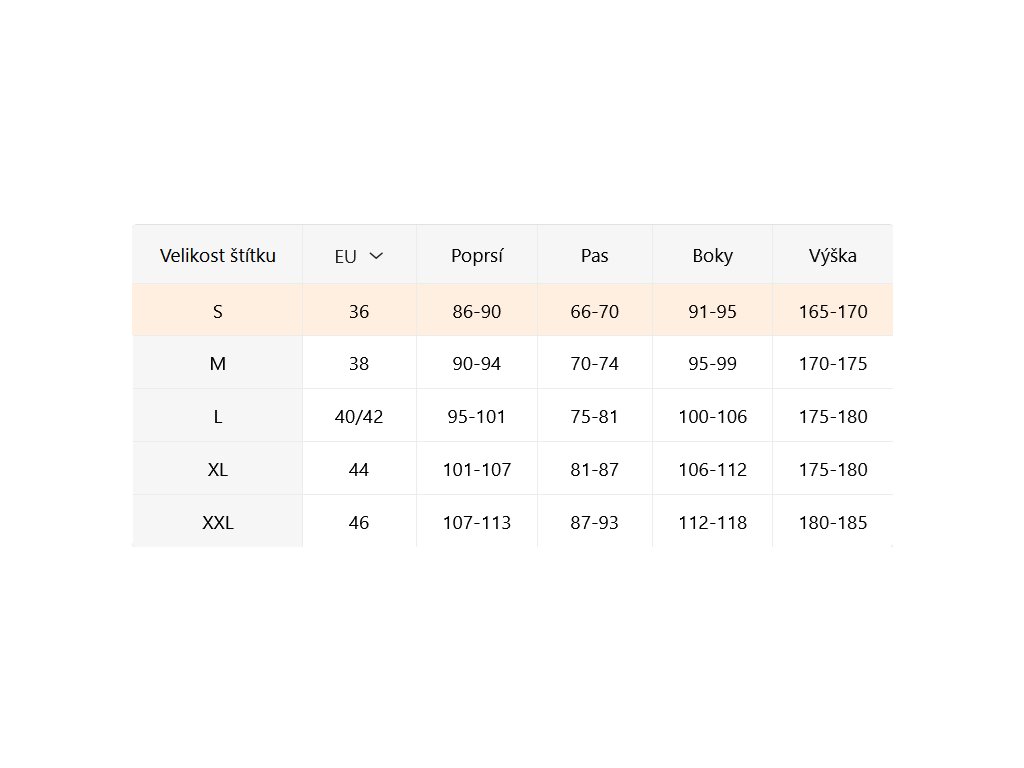This screenshot has height=768, width=1024.
Task: Click the 40/42 EU size cell
Action: pyautogui.click(x=359, y=417)
